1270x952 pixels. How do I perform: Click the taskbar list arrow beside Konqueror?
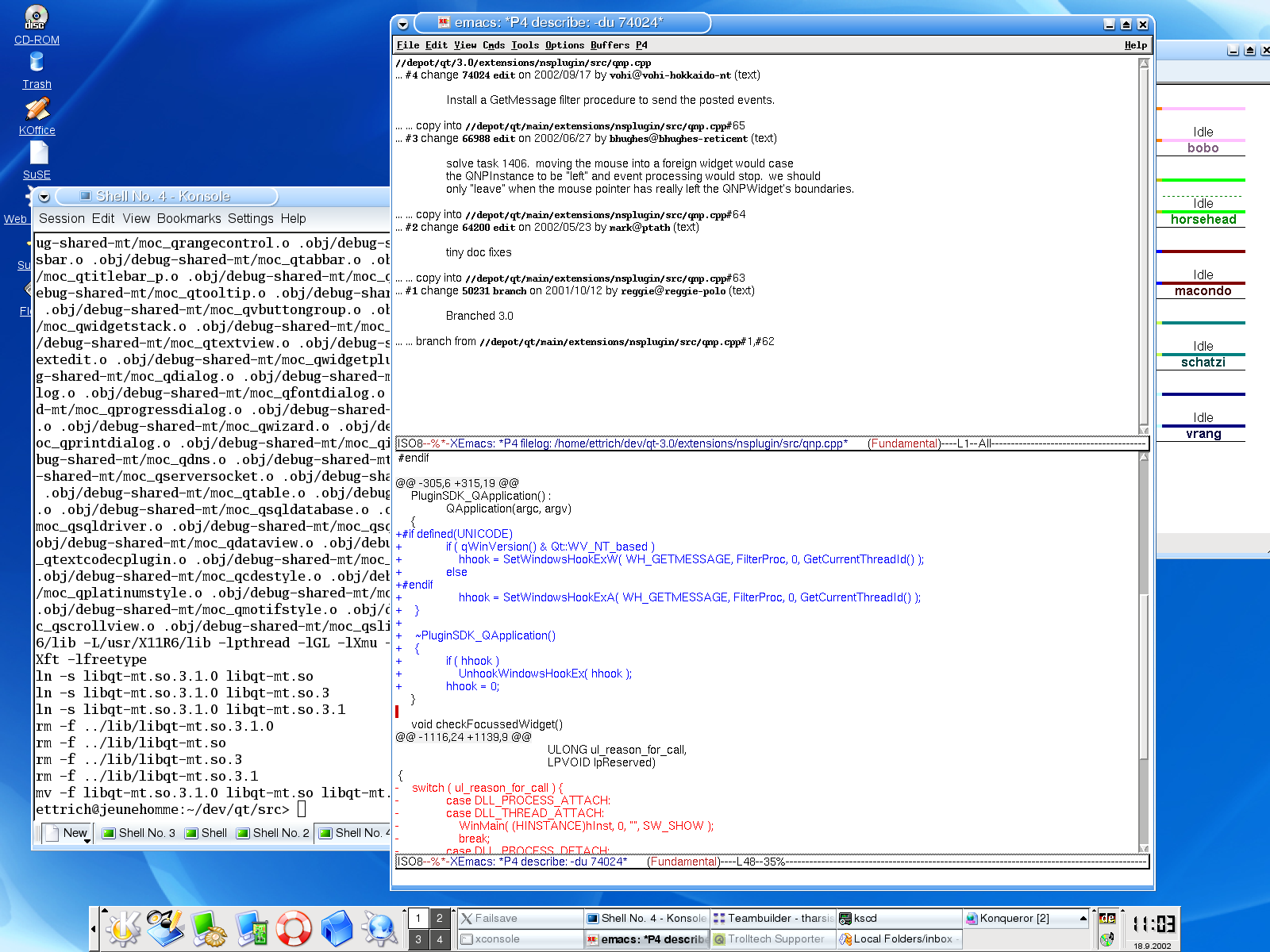pos(1083,919)
